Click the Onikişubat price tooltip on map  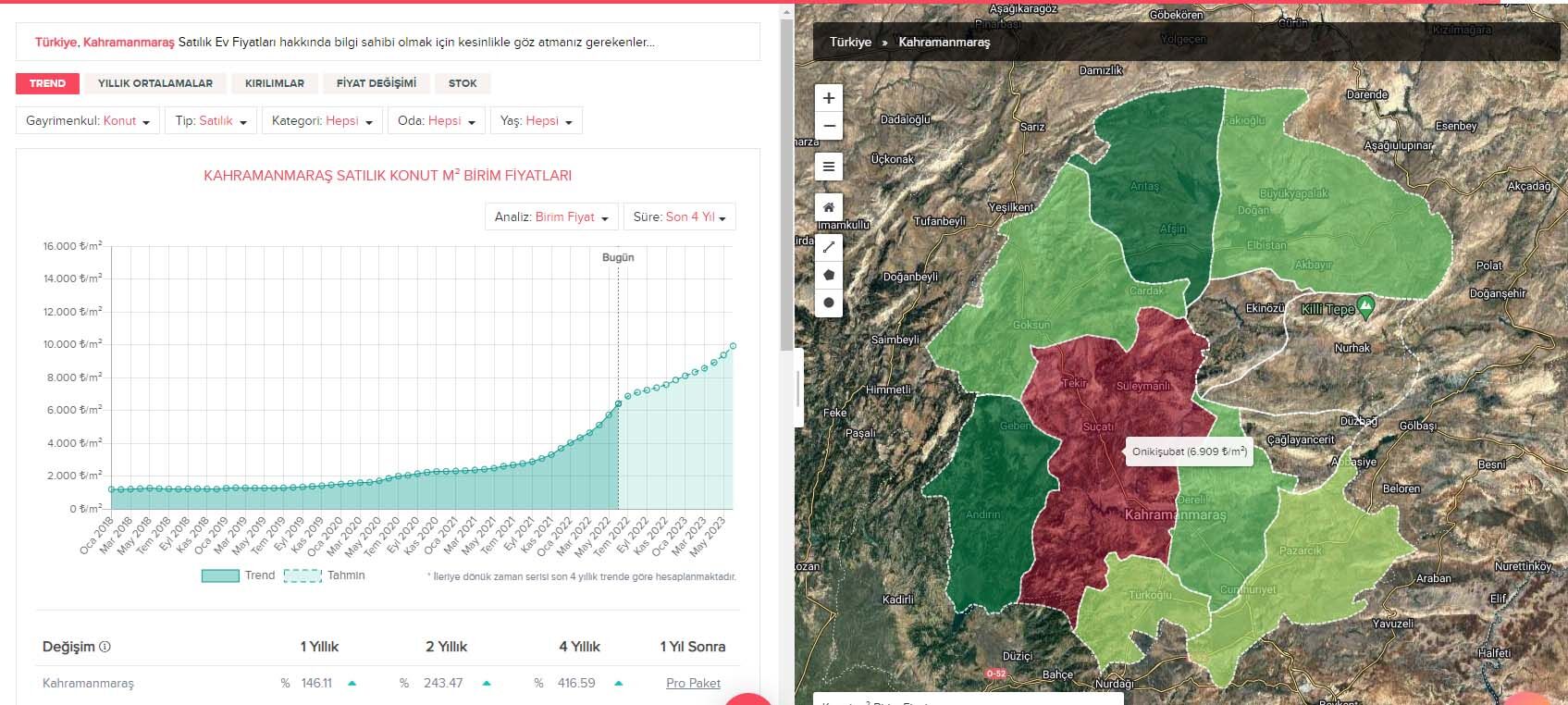[x=1189, y=452]
